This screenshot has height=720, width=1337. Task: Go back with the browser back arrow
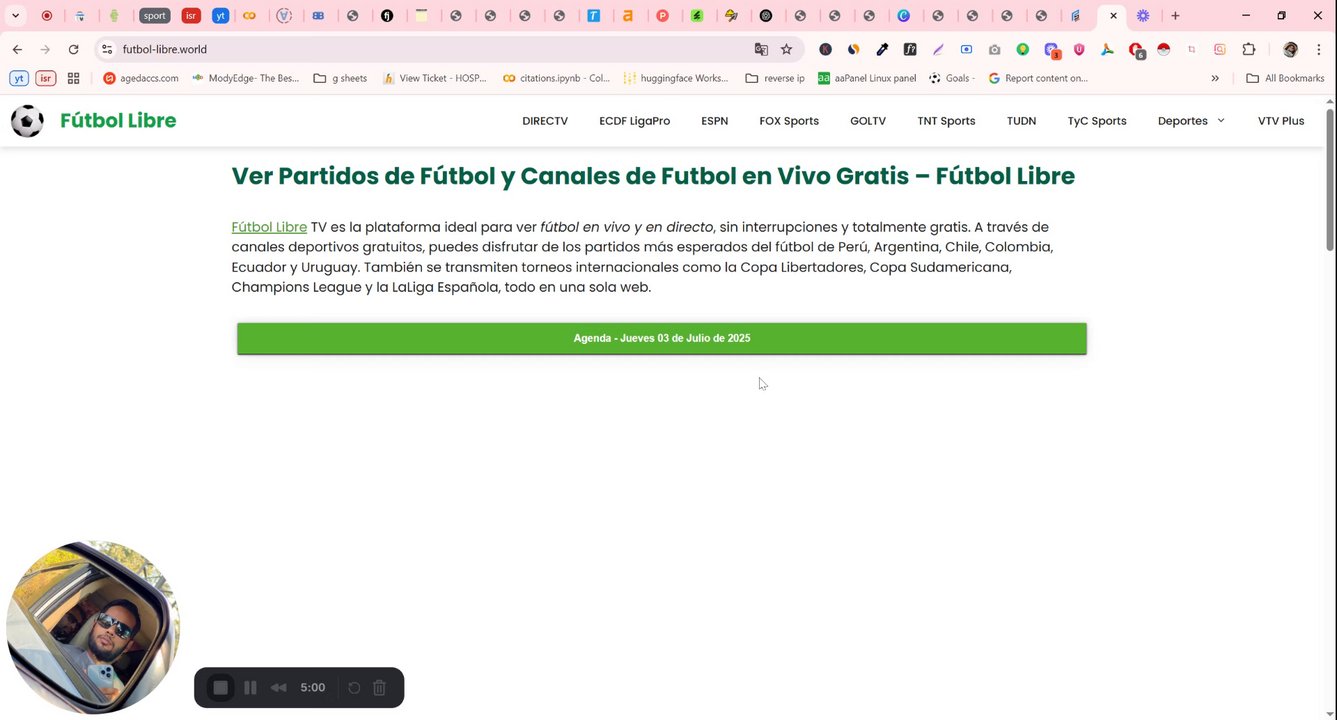pos(17,49)
